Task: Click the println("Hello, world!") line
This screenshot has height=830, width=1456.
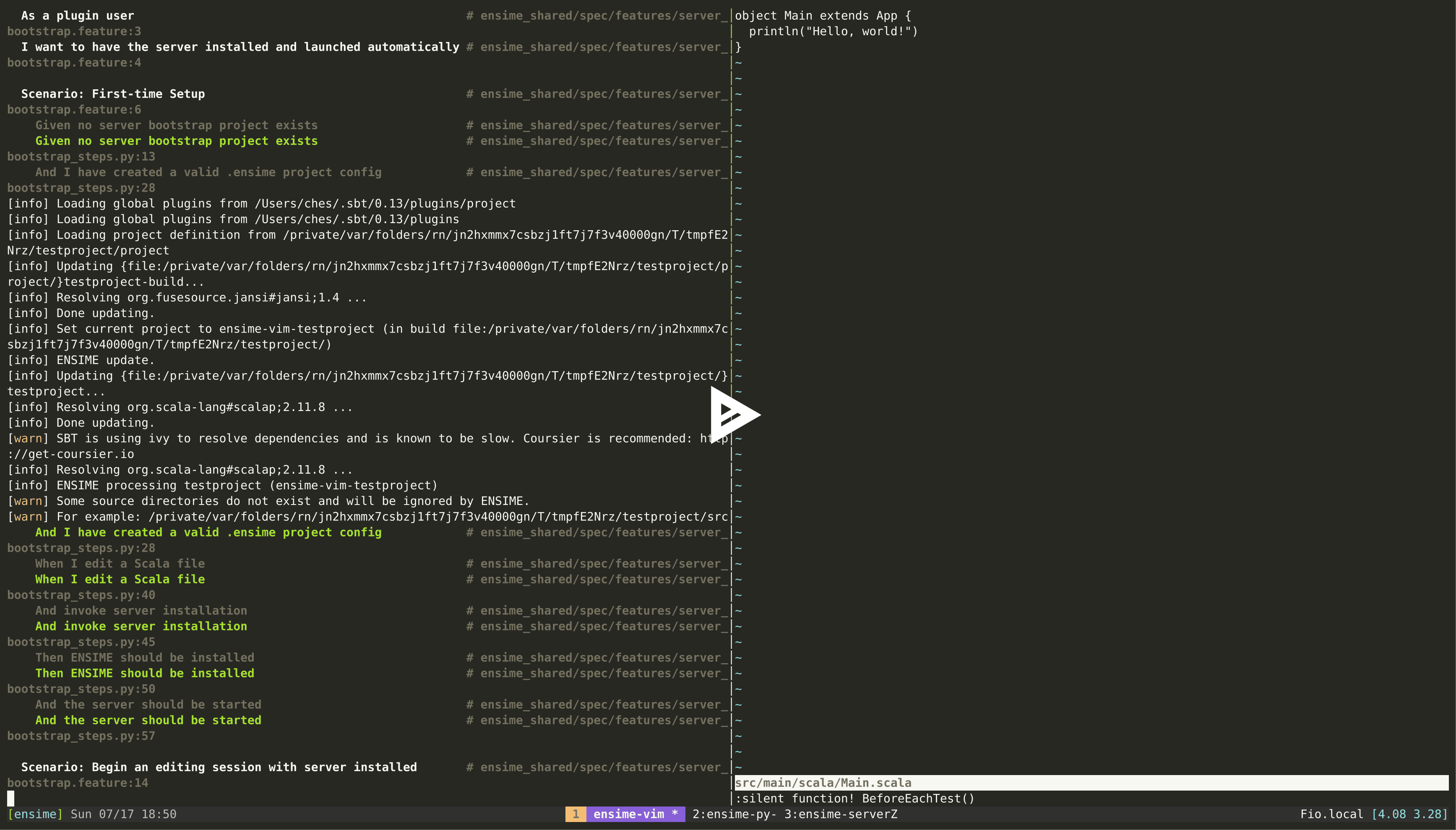Action: 833,31
